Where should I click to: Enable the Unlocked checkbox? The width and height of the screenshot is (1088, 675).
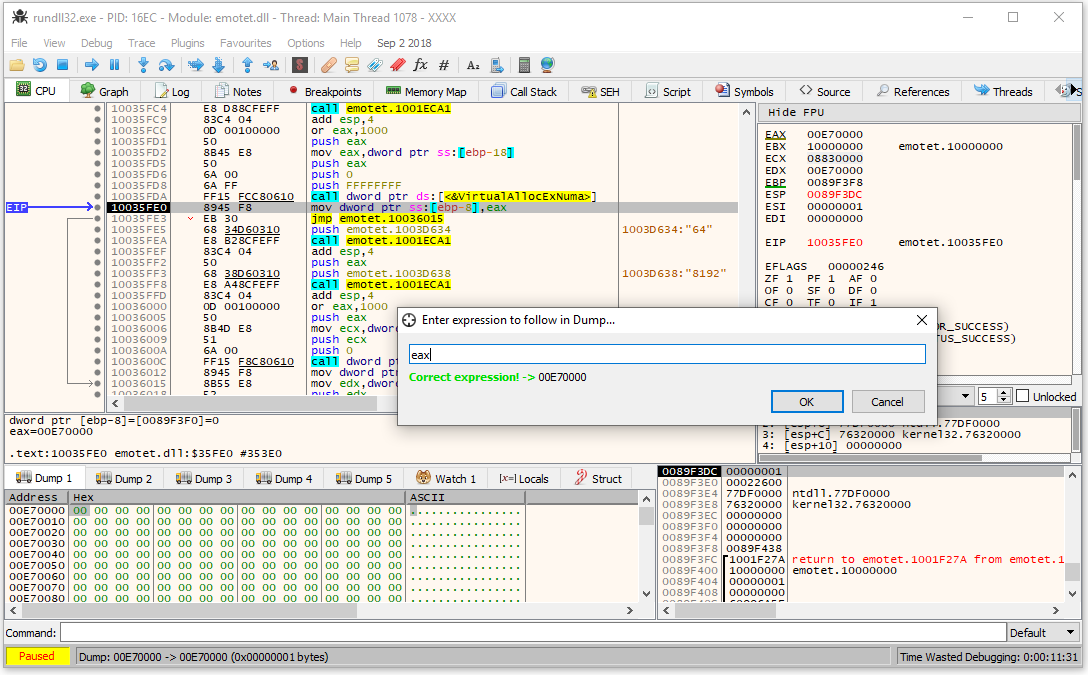point(1022,396)
